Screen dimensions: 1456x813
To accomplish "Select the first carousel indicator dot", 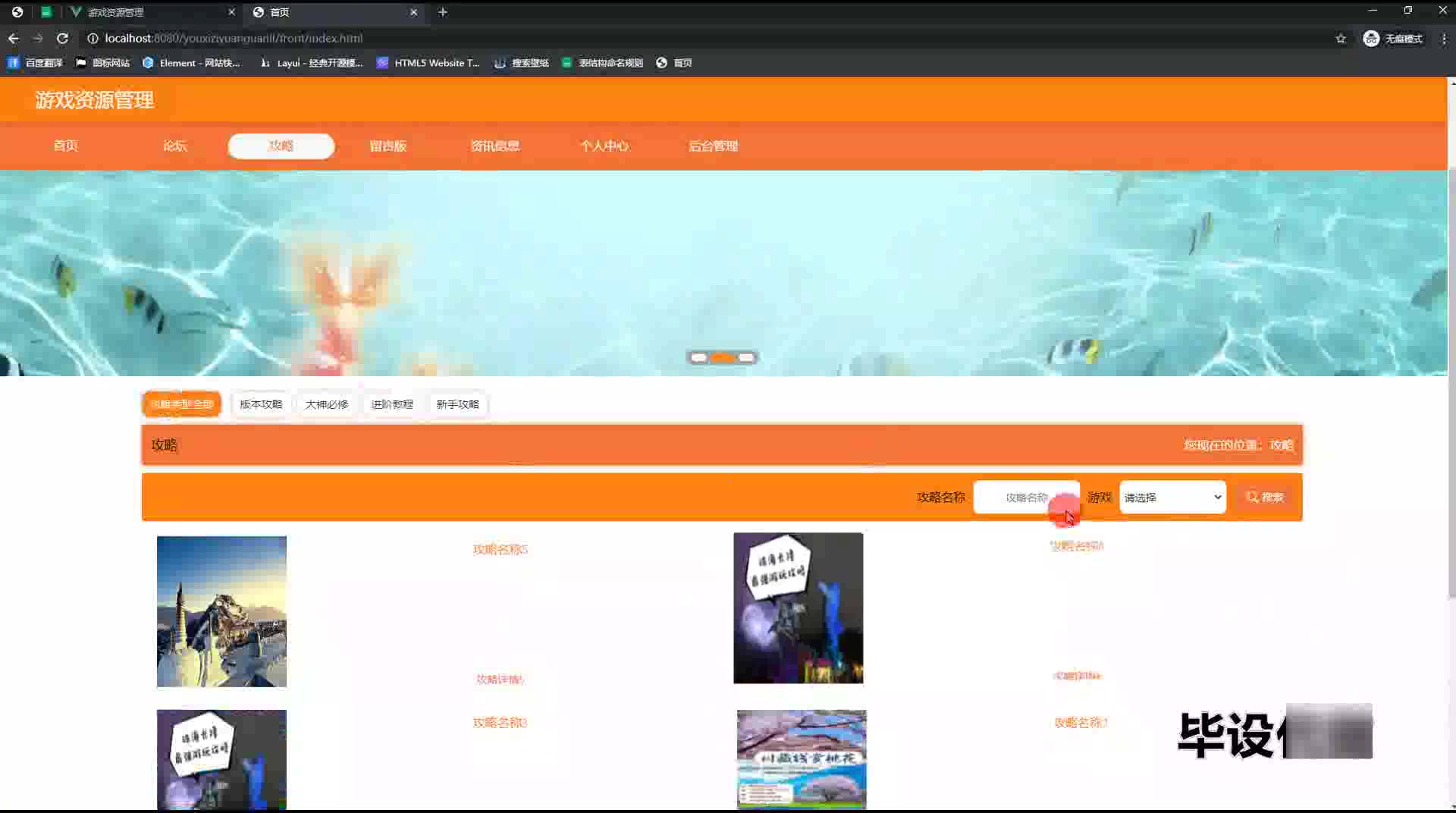I will (698, 357).
